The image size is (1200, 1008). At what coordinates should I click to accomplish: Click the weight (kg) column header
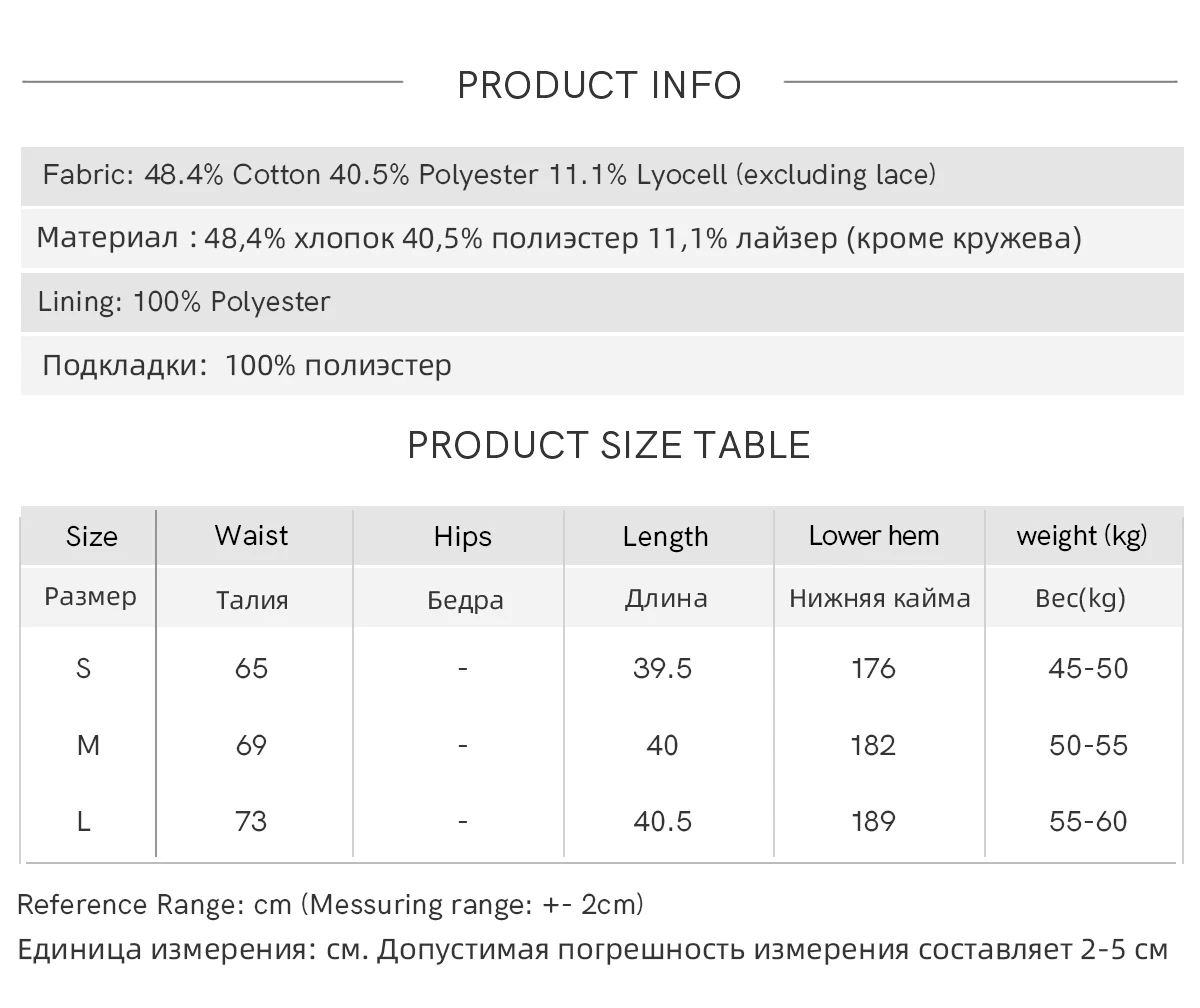(1082, 536)
